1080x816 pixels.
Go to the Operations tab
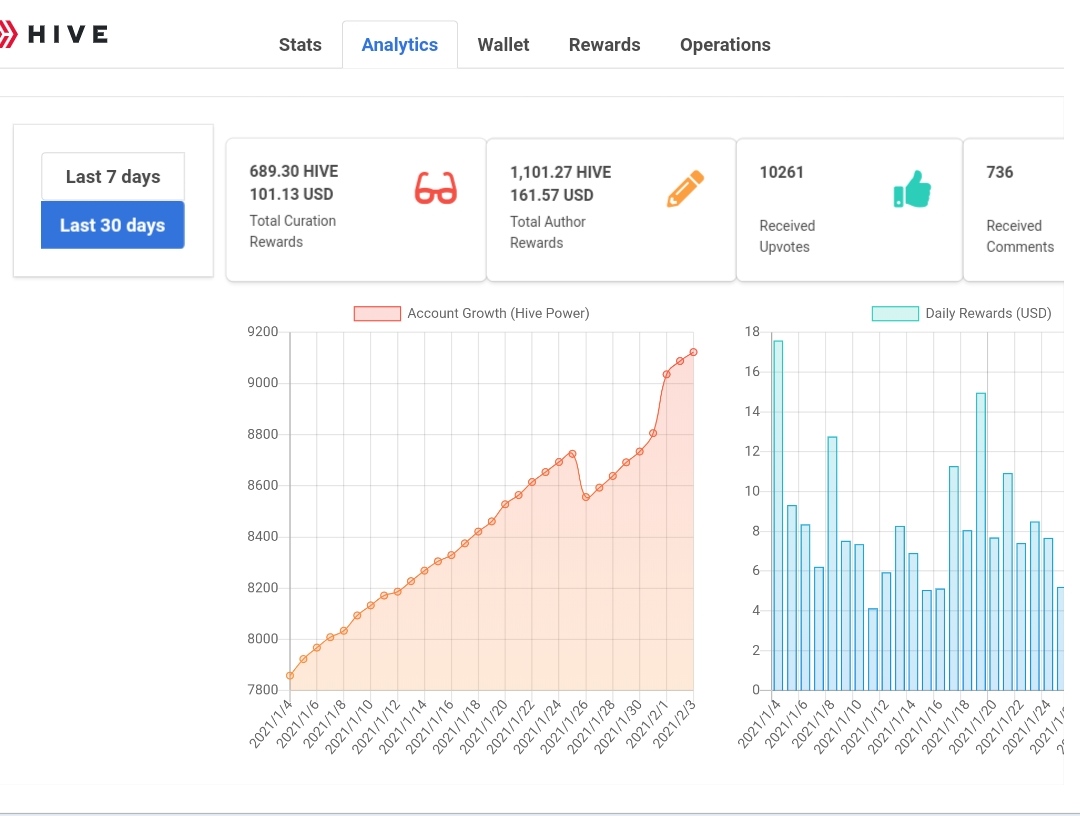click(x=725, y=45)
